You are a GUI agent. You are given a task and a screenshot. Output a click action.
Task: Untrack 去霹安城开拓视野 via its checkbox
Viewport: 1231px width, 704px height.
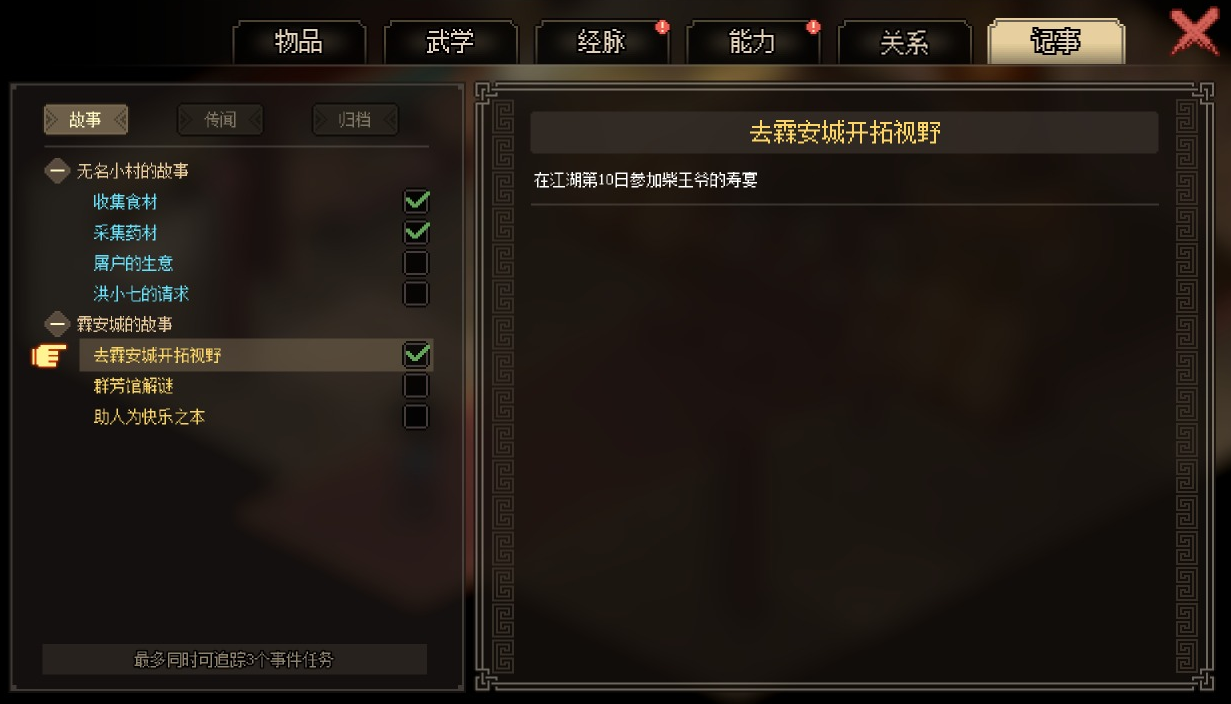(416, 355)
